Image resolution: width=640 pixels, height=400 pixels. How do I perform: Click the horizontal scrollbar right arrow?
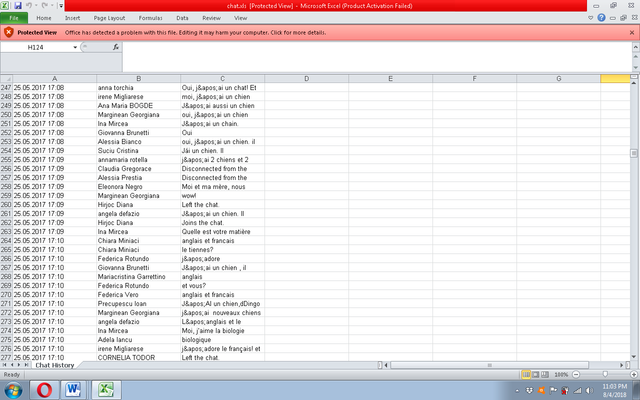622,365
